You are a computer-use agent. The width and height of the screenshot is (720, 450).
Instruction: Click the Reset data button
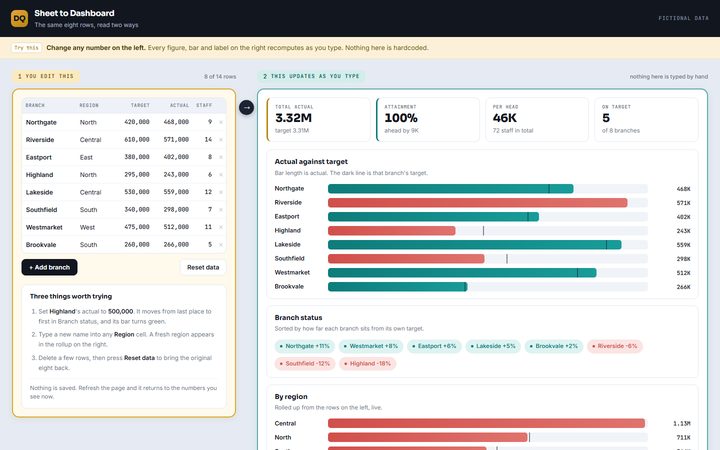[203, 267]
